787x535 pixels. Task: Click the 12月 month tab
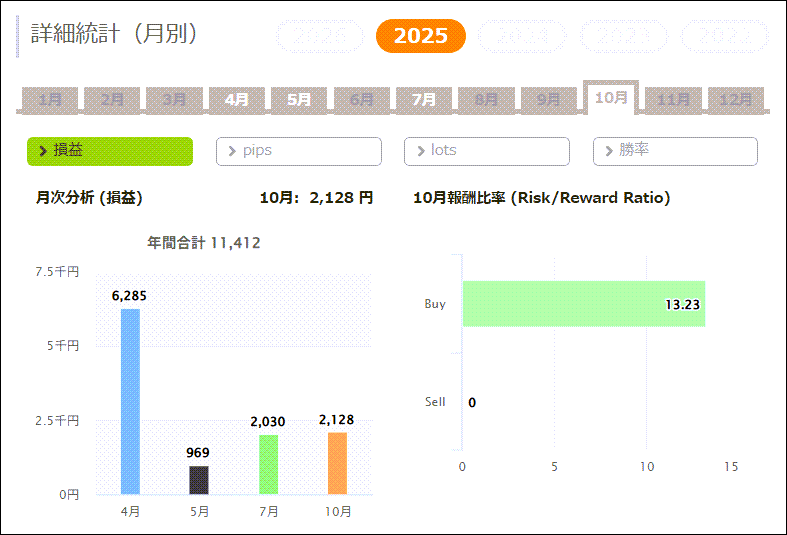click(736, 99)
